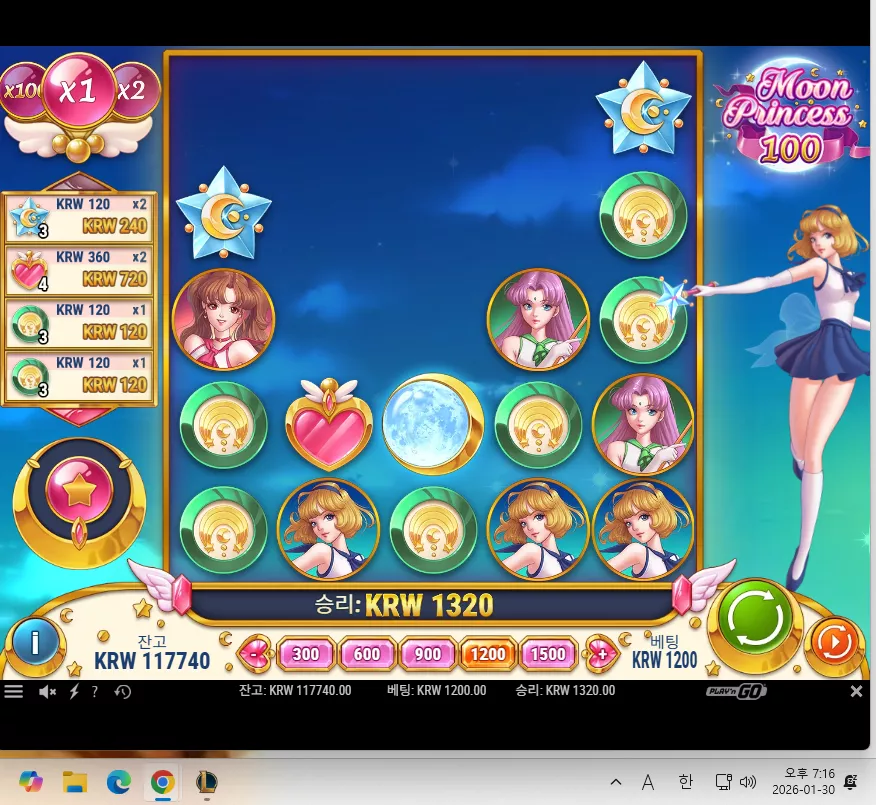Start autoplay with orange play button
The height and width of the screenshot is (805, 876).
pyautogui.click(x=835, y=642)
